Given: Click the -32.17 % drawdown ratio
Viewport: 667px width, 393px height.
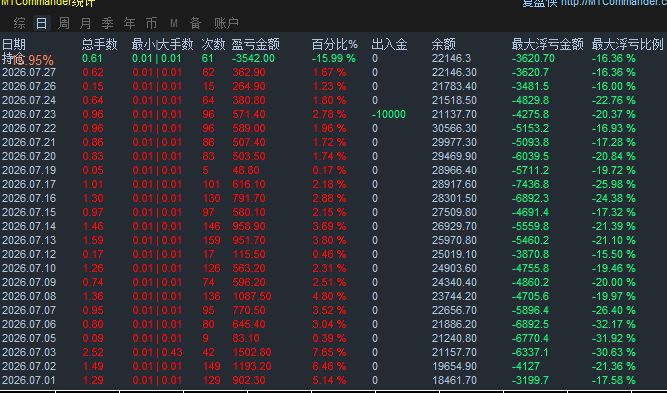Looking at the screenshot, I should [x=614, y=325].
